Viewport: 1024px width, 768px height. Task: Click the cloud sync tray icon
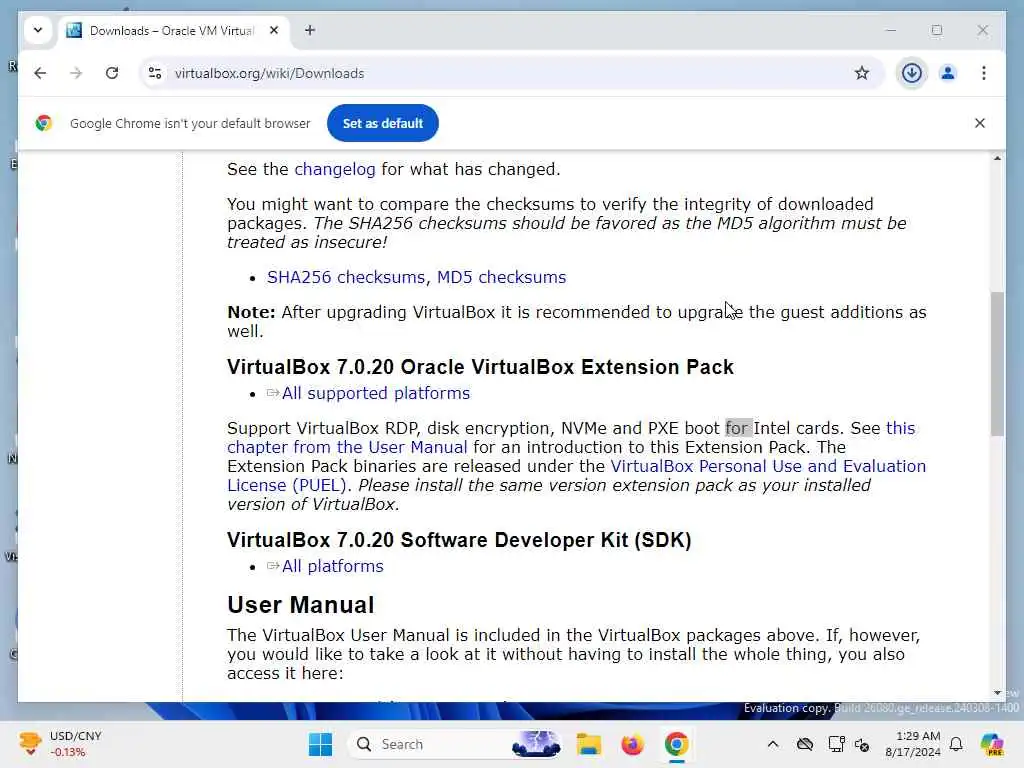tap(805, 744)
